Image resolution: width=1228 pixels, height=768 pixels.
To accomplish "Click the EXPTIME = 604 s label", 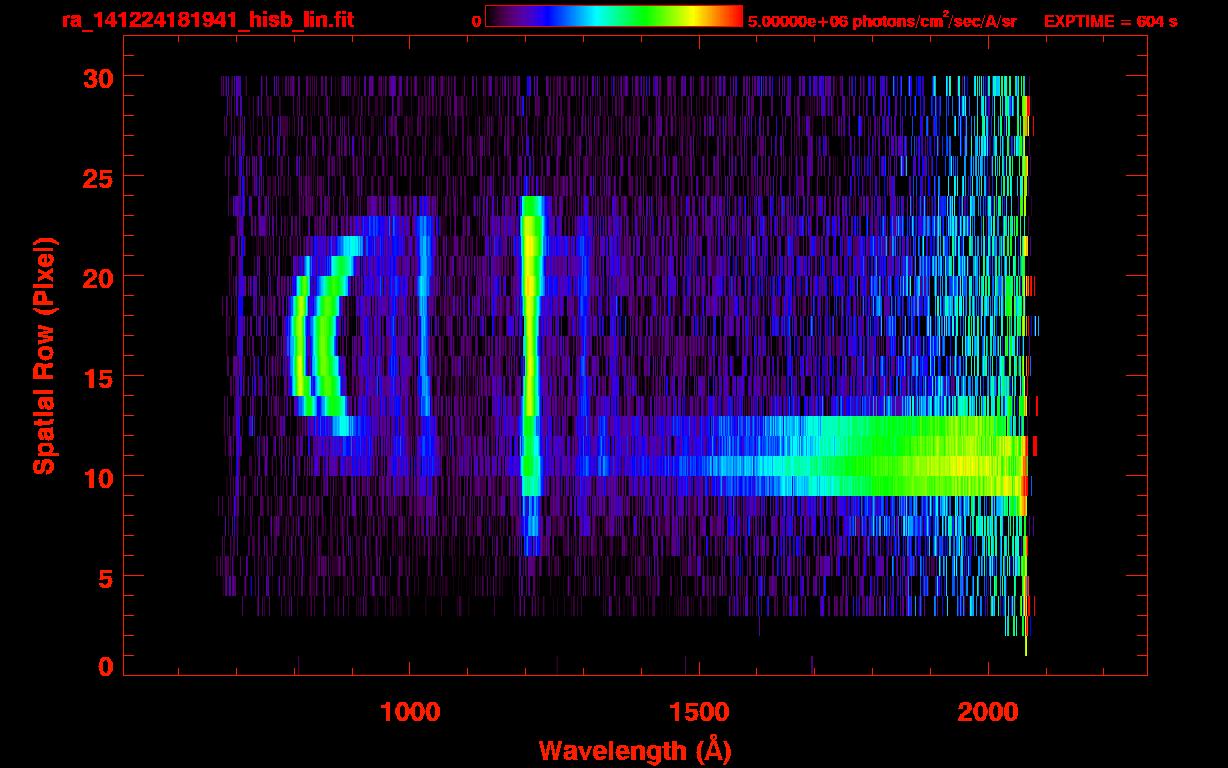I will pos(1110,21).
